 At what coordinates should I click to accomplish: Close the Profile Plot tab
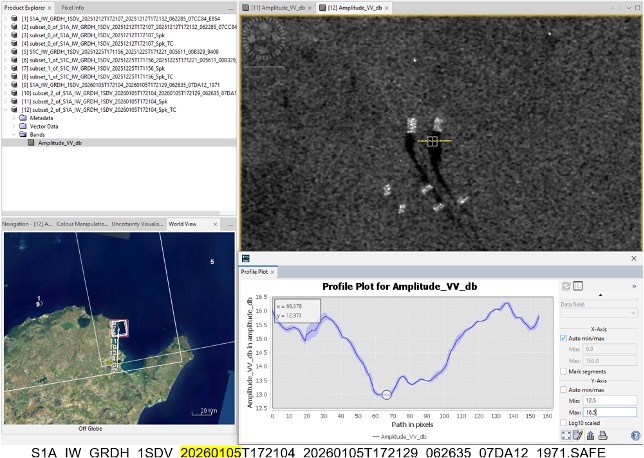coord(272,272)
